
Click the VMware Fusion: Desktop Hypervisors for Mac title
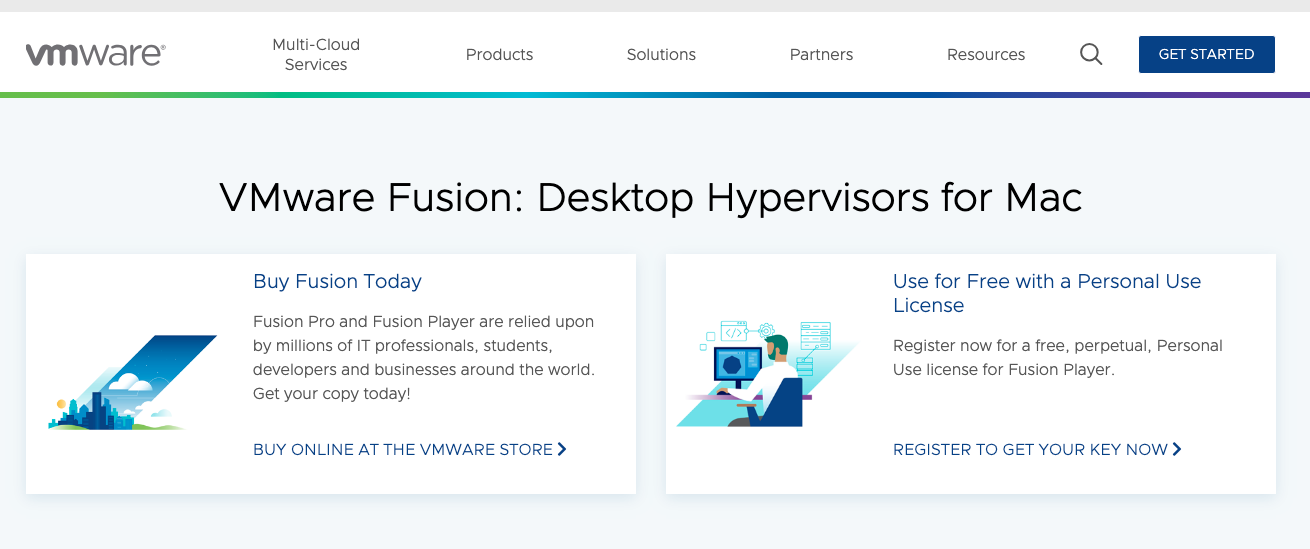click(650, 197)
